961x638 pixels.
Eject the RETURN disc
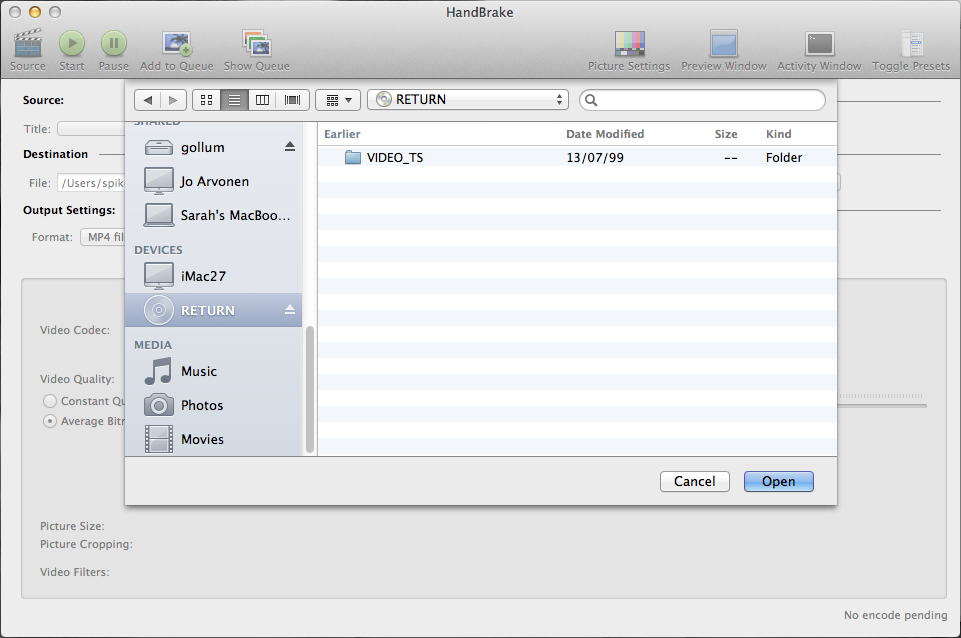(290, 310)
